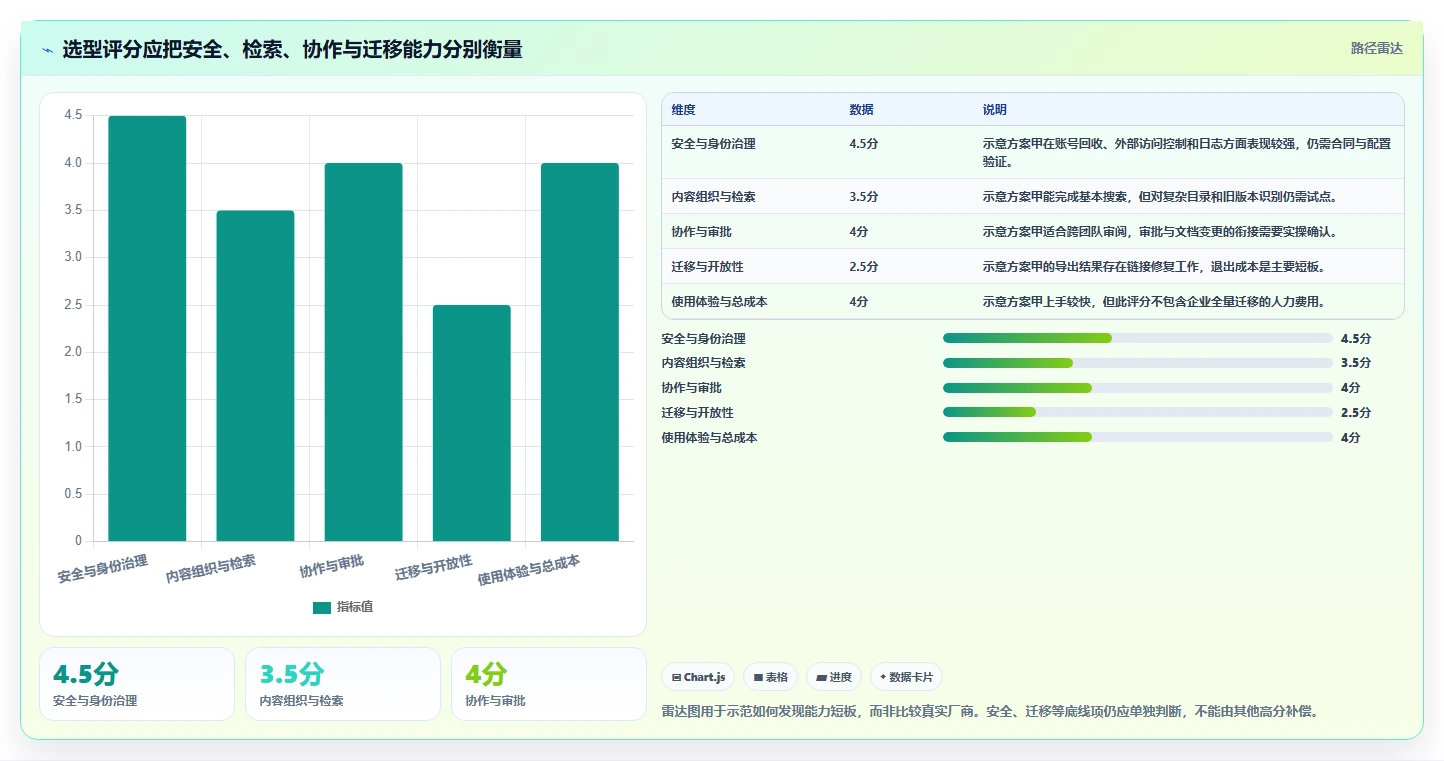Click the 2.5分 cell in the table

coord(864,267)
